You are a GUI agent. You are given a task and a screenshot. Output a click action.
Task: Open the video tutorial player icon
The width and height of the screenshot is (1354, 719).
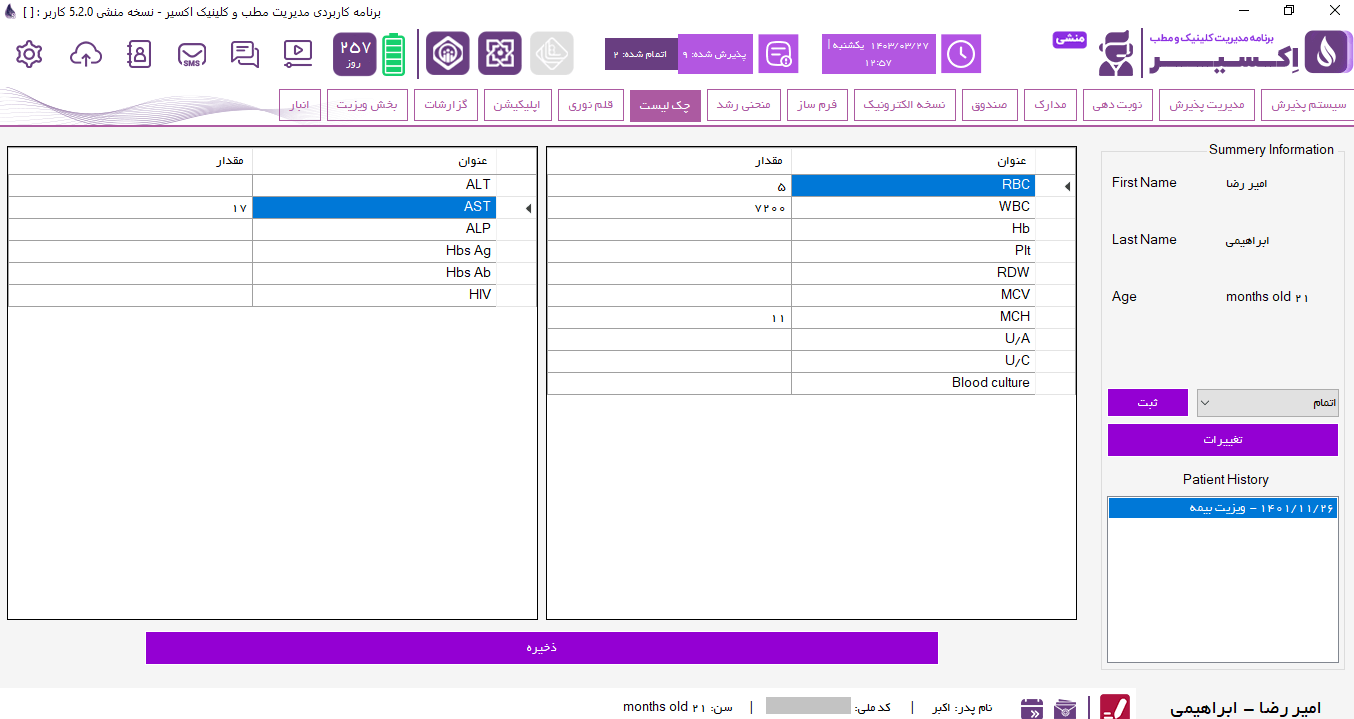point(298,52)
